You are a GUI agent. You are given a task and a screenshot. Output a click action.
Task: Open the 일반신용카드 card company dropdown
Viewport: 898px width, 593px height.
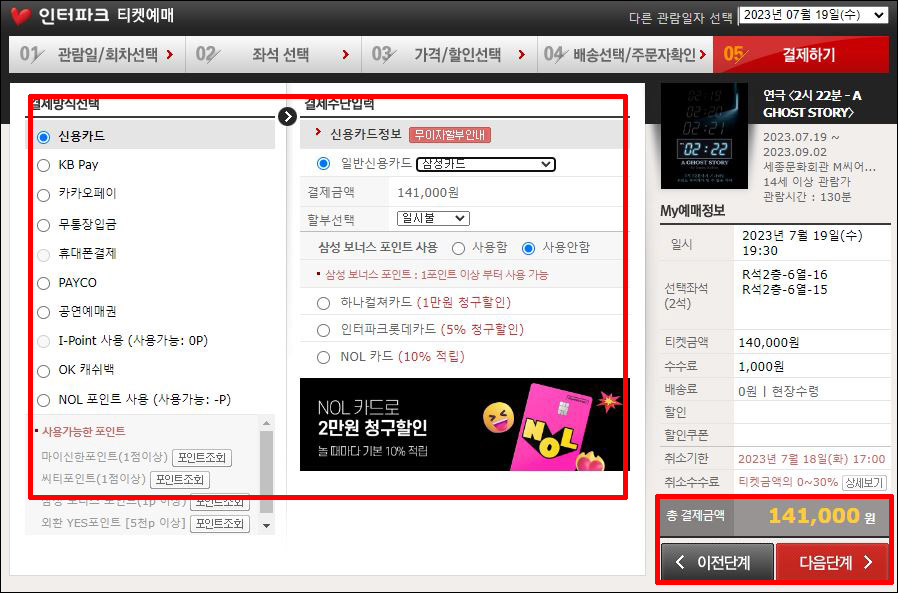click(486, 164)
